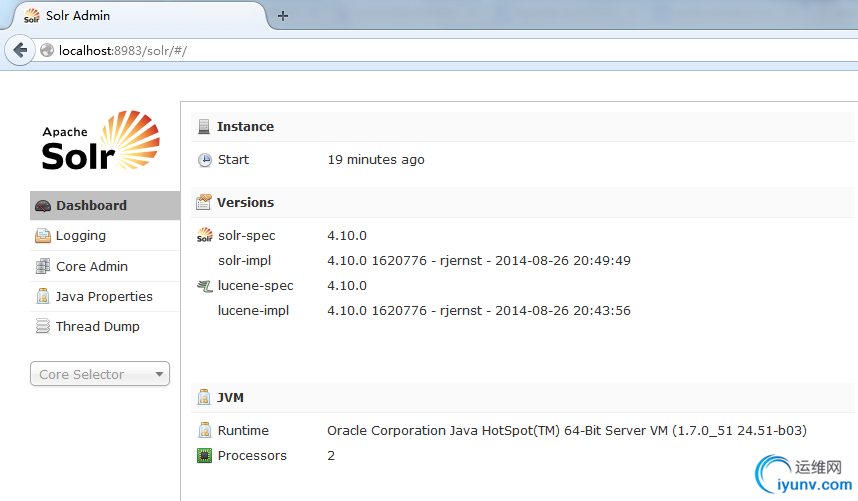Viewport: 858px width, 501px height.
Task: Click the Thread Dump icon
Action: (43, 326)
